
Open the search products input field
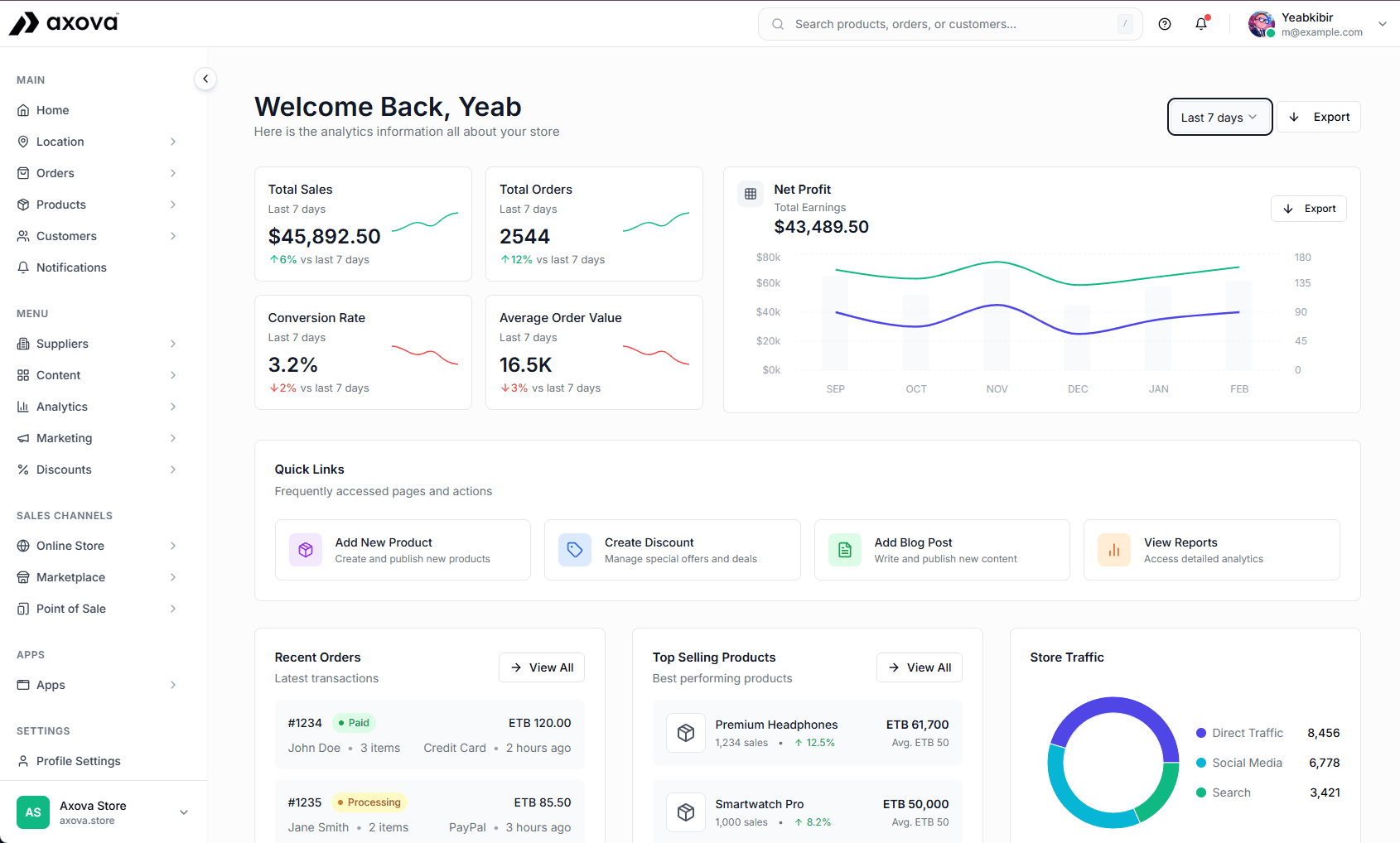pos(949,24)
